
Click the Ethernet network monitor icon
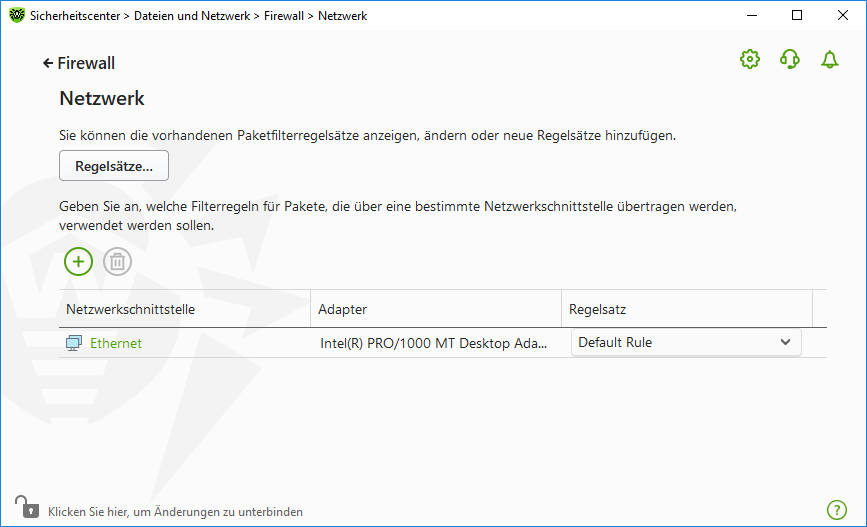(74, 343)
